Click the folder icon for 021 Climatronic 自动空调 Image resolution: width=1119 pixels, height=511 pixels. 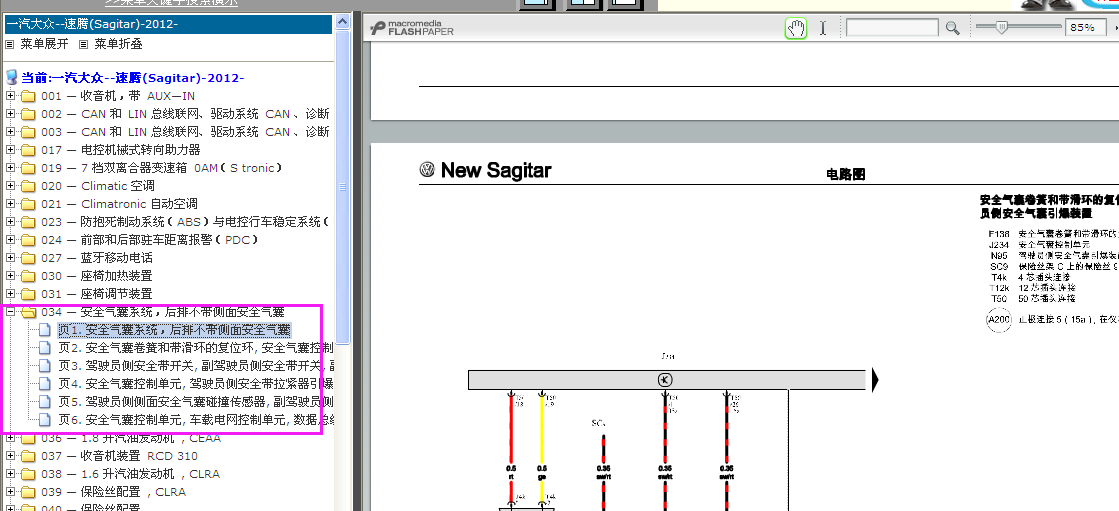tap(28, 204)
